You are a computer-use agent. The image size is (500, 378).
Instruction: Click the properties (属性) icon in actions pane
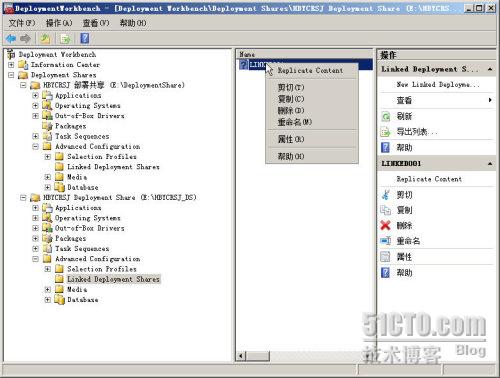pyautogui.click(x=385, y=257)
